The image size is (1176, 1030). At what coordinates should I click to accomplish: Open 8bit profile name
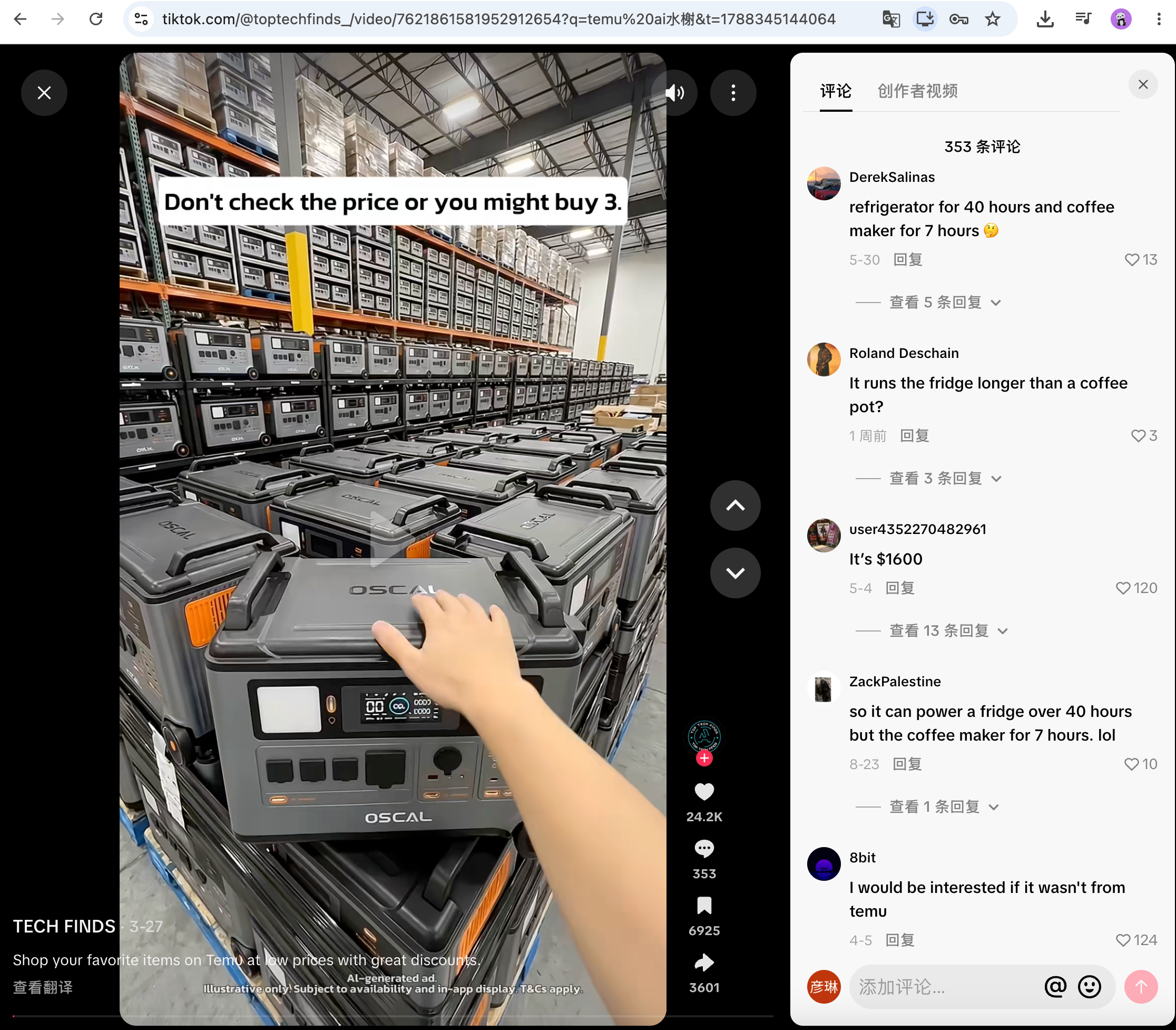[x=863, y=857]
